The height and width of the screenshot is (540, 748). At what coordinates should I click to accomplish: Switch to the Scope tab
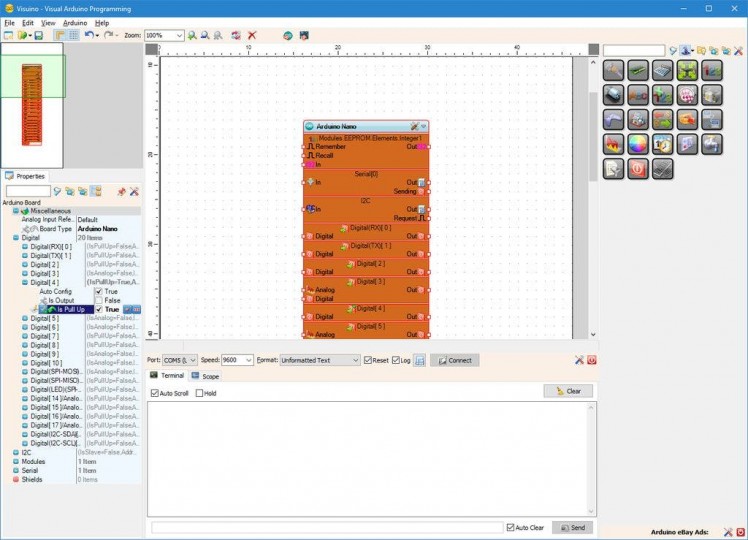click(x=206, y=376)
